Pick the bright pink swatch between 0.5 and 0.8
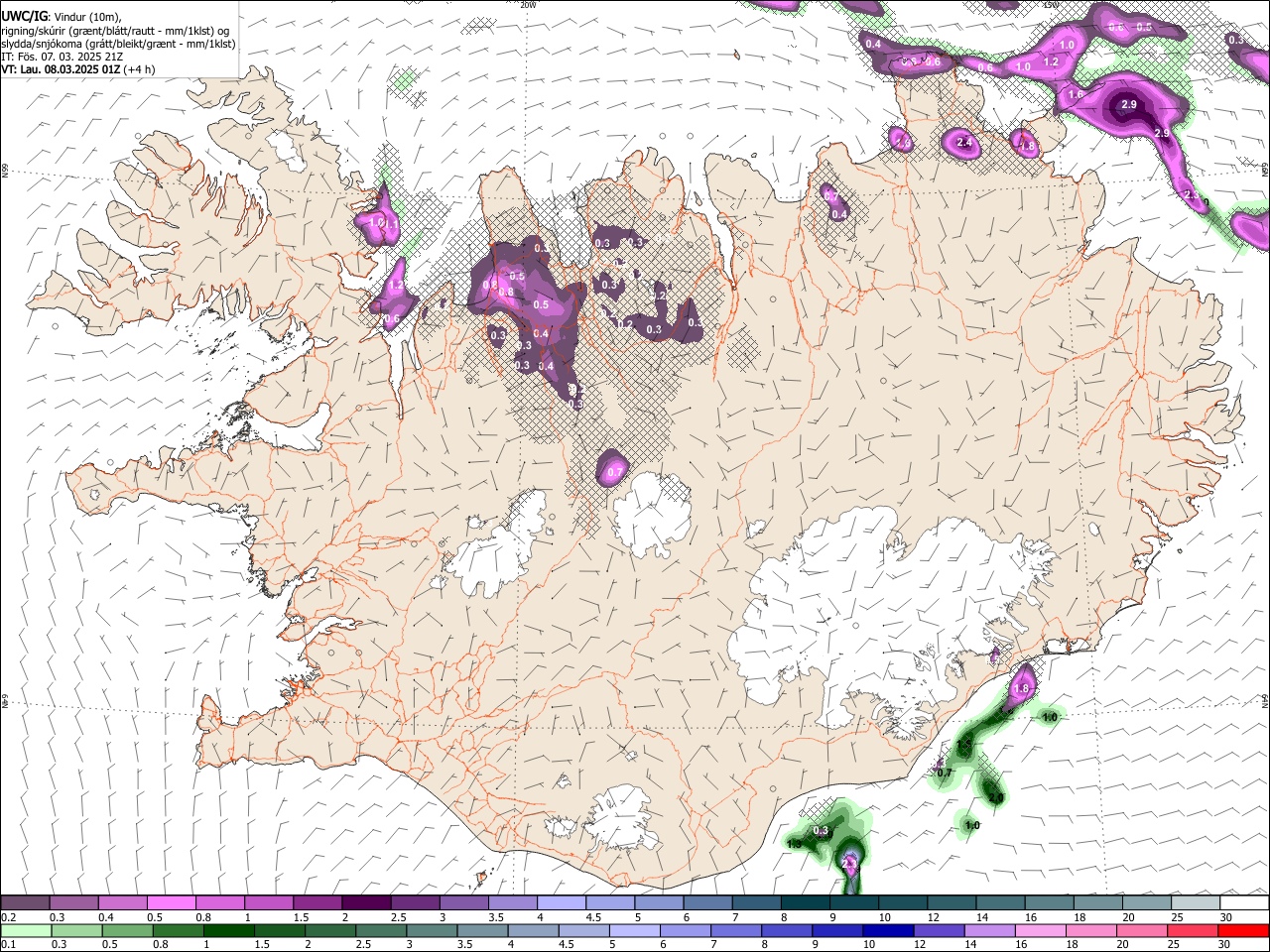The image size is (1270, 952). (171, 902)
